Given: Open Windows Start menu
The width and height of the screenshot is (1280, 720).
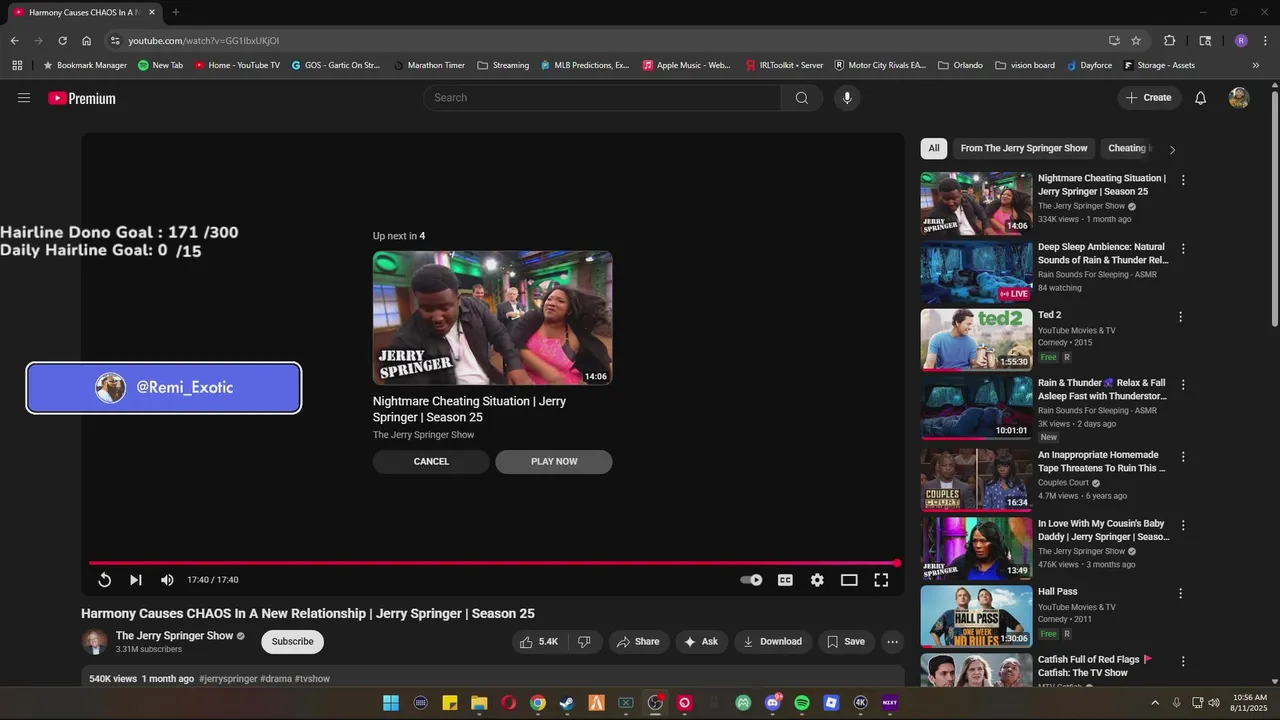Looking at the screenshot, I should click(x=391, y=703).
